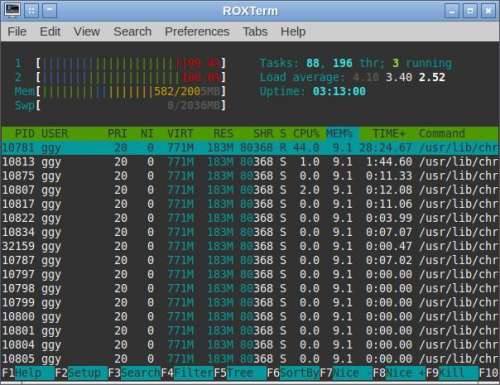Image resolution: width=500 pixels, height=385 pixels.
Task: Maximize the ROXTerm window
Action: [x=470, y=11]
